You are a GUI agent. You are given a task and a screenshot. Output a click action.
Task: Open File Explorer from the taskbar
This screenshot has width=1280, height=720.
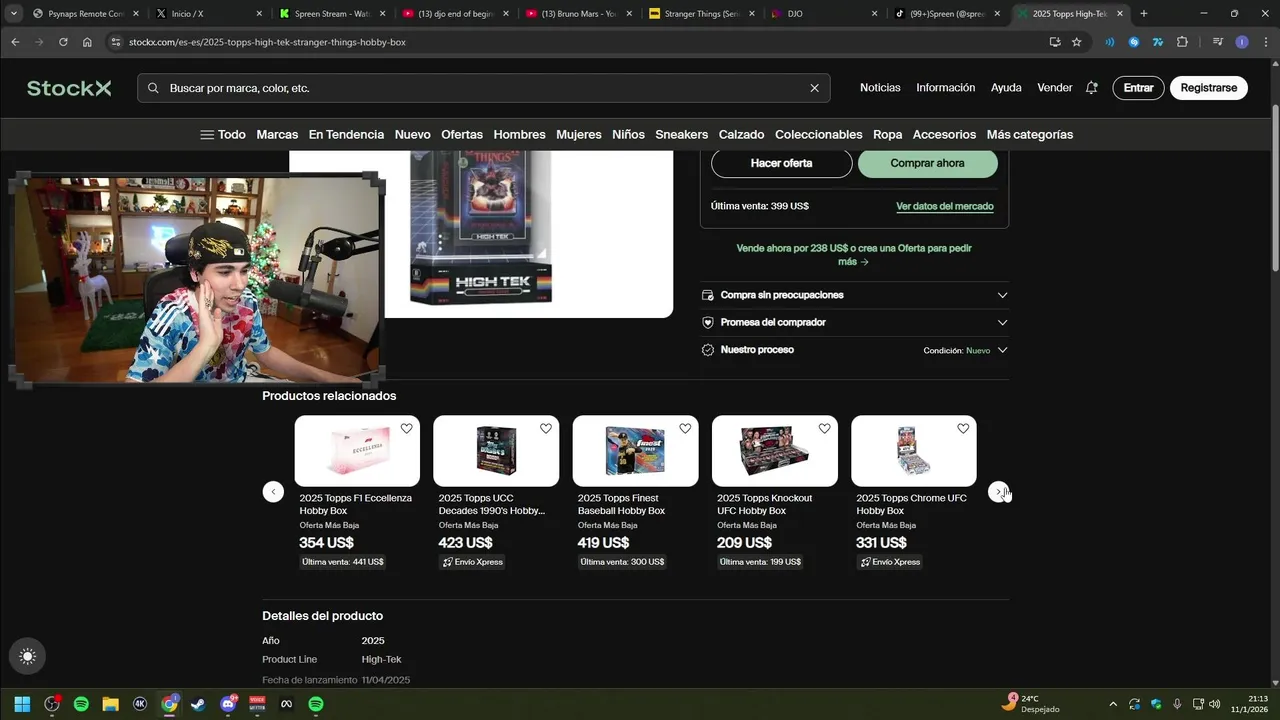tap(110, 704)
